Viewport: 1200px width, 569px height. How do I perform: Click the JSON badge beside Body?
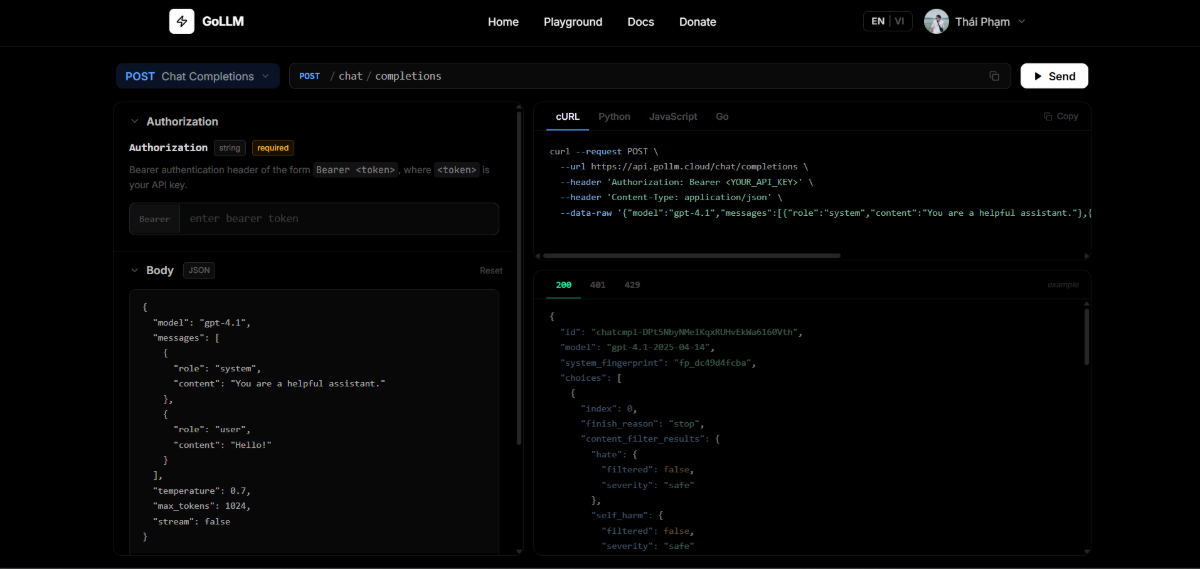(x=199, y=270)
